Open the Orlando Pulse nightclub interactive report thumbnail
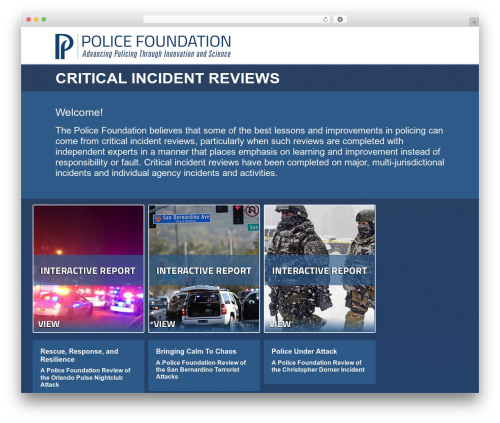This screenshot has height=423, width=500. point(88,269)
